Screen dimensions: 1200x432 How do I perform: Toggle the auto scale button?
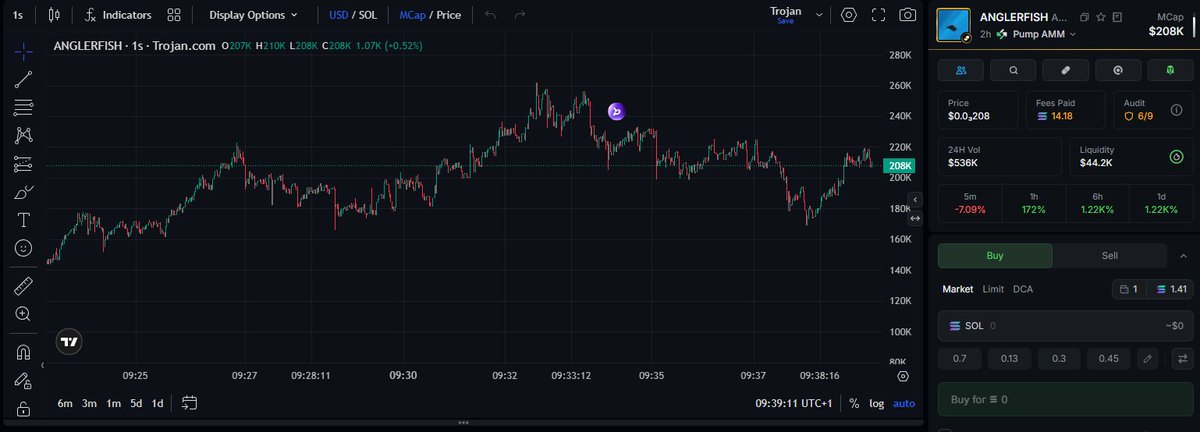[x=904, y=403]
